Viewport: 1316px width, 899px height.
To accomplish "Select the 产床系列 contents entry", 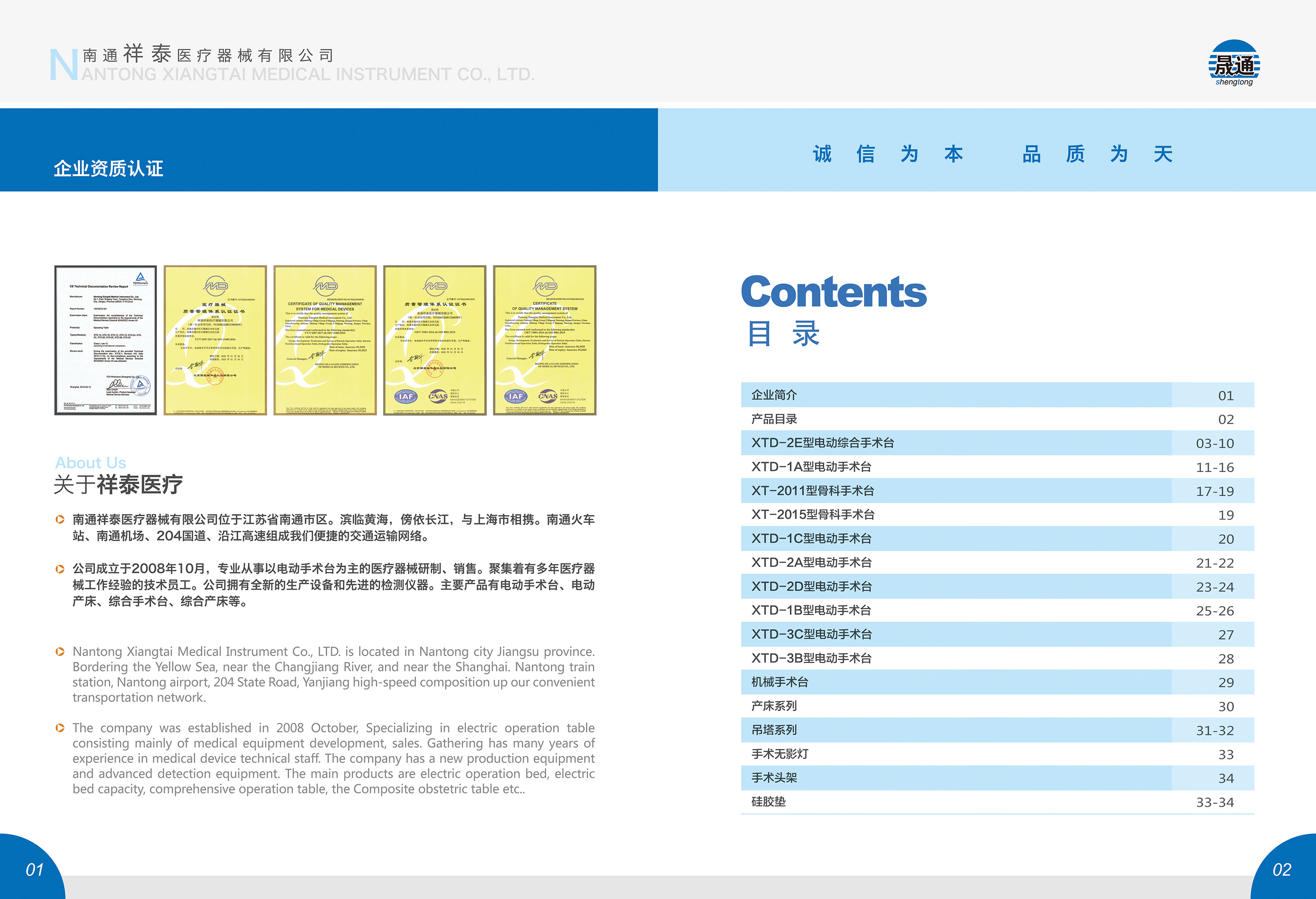I will click(x=997, y=706).
